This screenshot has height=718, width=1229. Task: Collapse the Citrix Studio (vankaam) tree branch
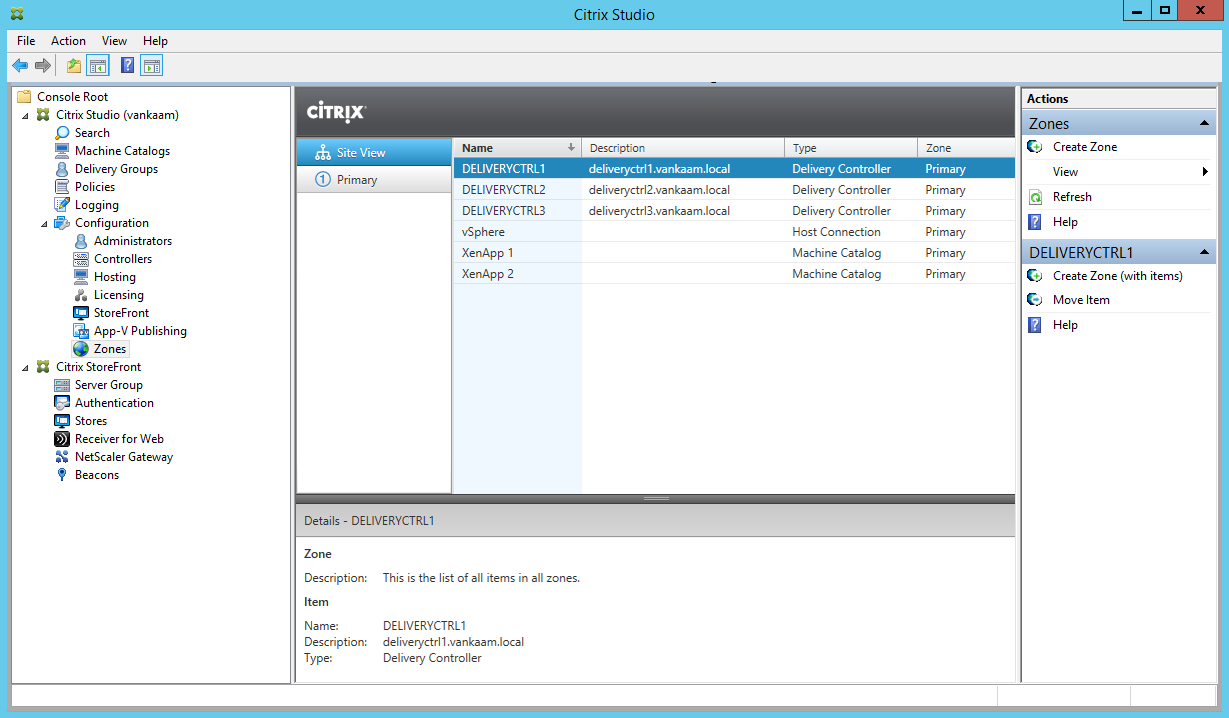(x=25, y=115)
